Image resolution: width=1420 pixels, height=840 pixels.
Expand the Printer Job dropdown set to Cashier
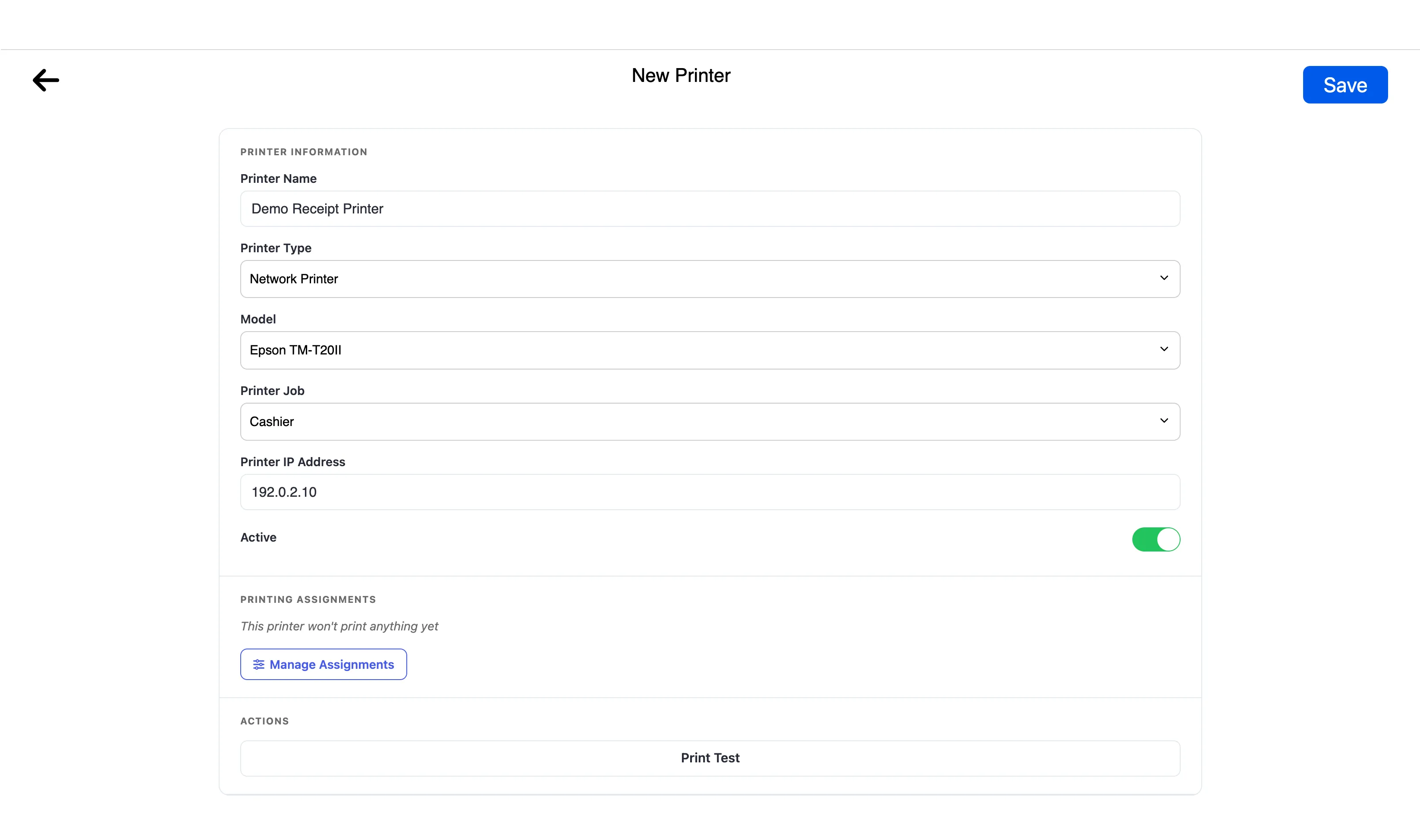click(x=710, y=422)
